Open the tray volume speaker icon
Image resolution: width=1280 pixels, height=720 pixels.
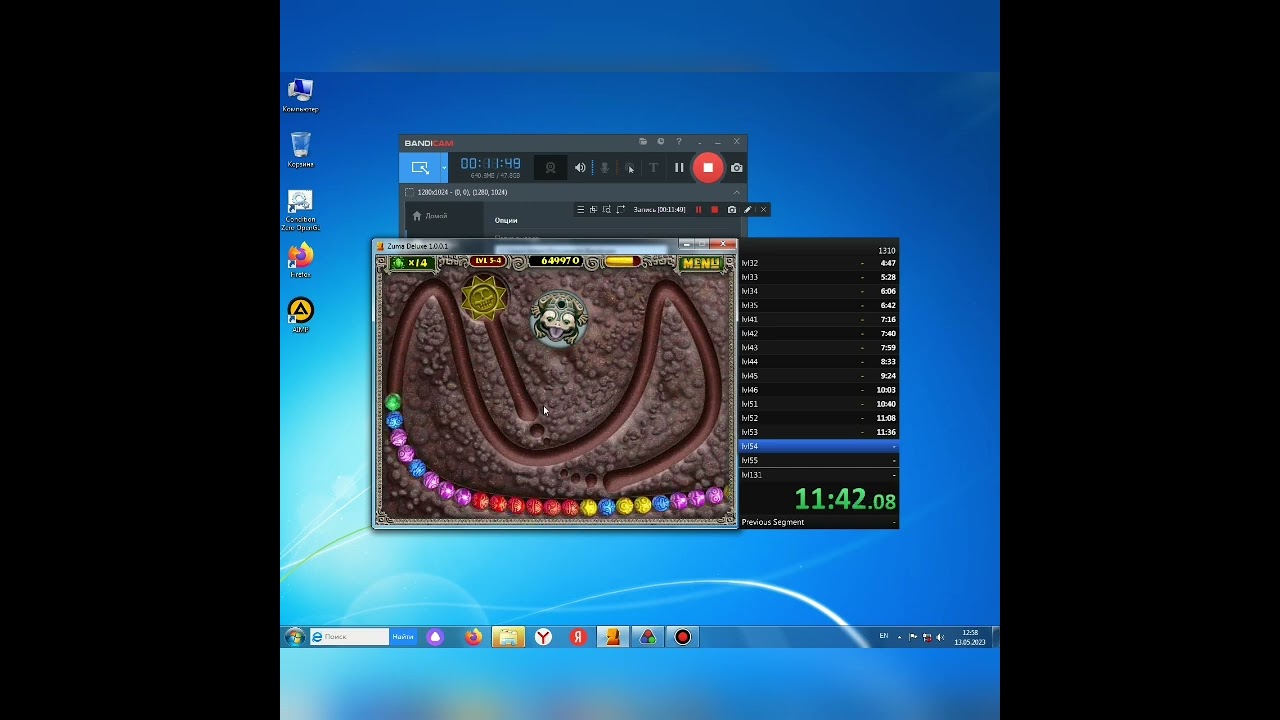[940, 637]
